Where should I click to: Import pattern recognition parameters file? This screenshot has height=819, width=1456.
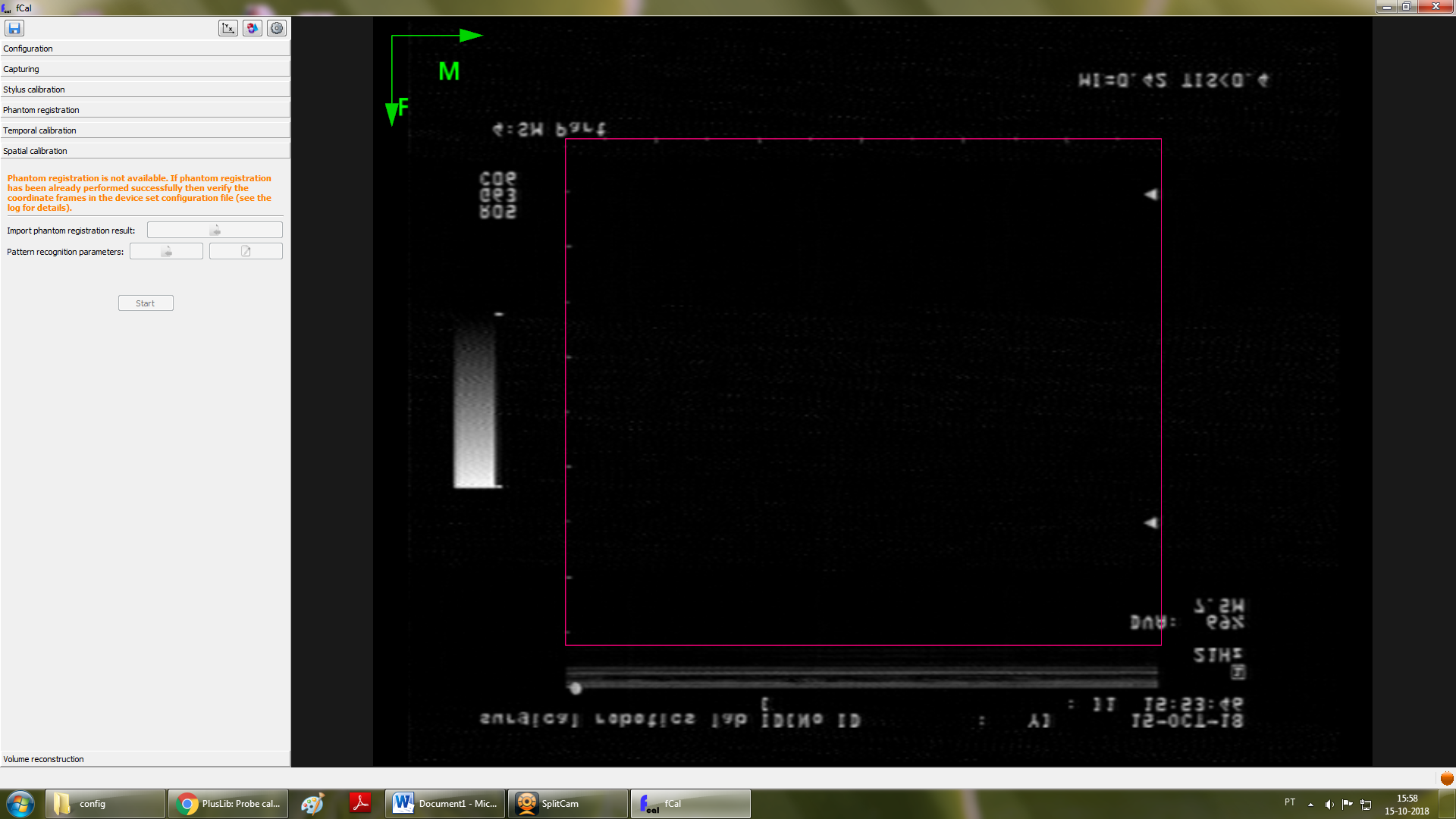click(165, 250)
